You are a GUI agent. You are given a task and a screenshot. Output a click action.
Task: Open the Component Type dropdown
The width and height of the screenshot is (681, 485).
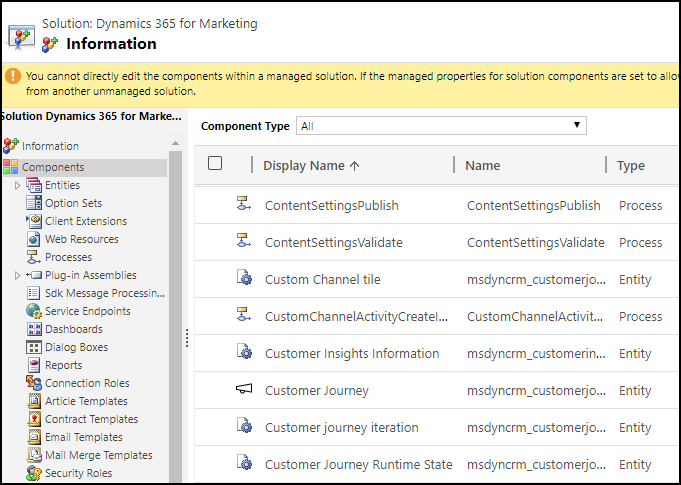click(x=441, y=125)
